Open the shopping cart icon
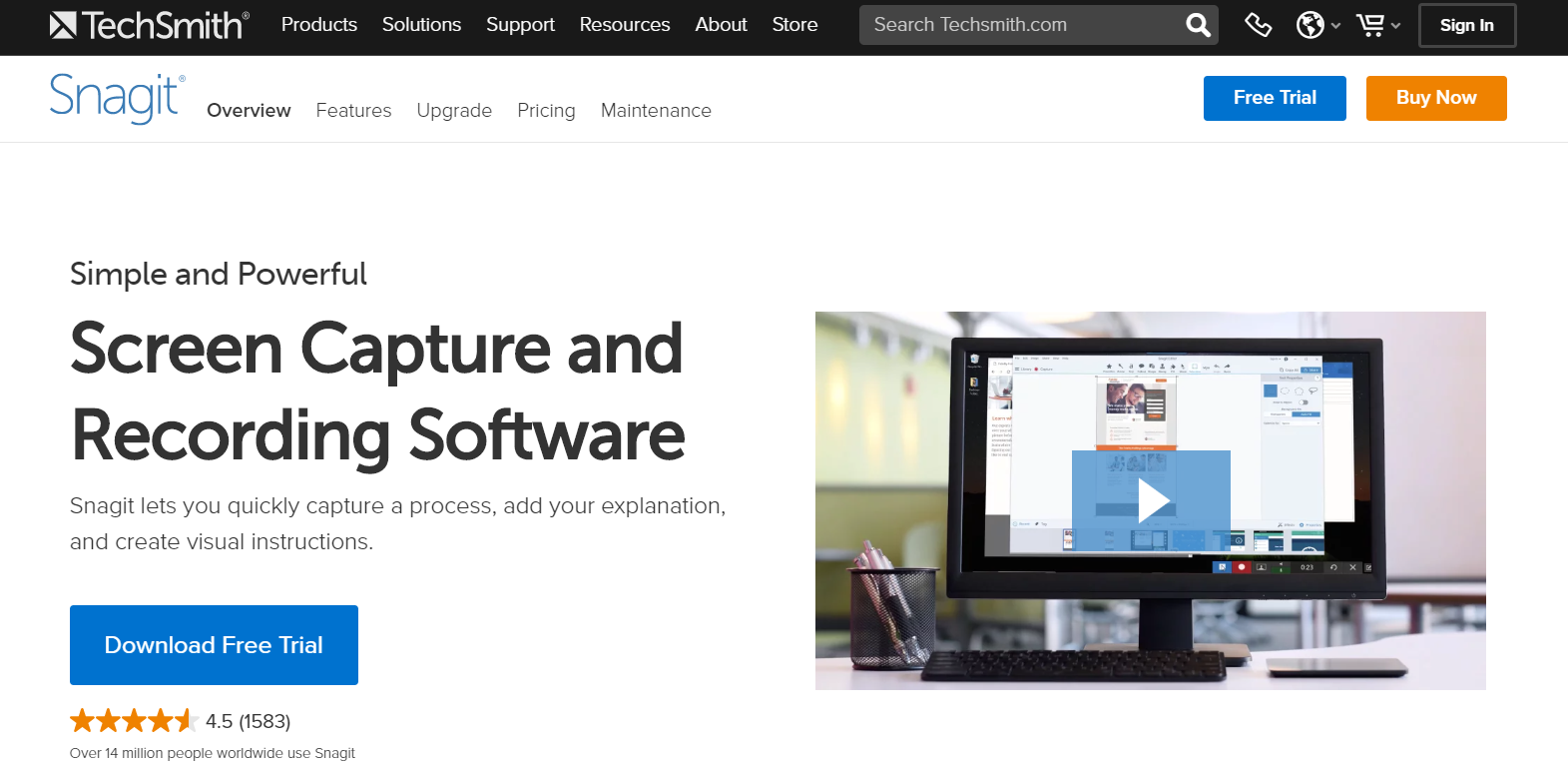1568x768 pixels. pyautogui.click(x=1370, y=25)
